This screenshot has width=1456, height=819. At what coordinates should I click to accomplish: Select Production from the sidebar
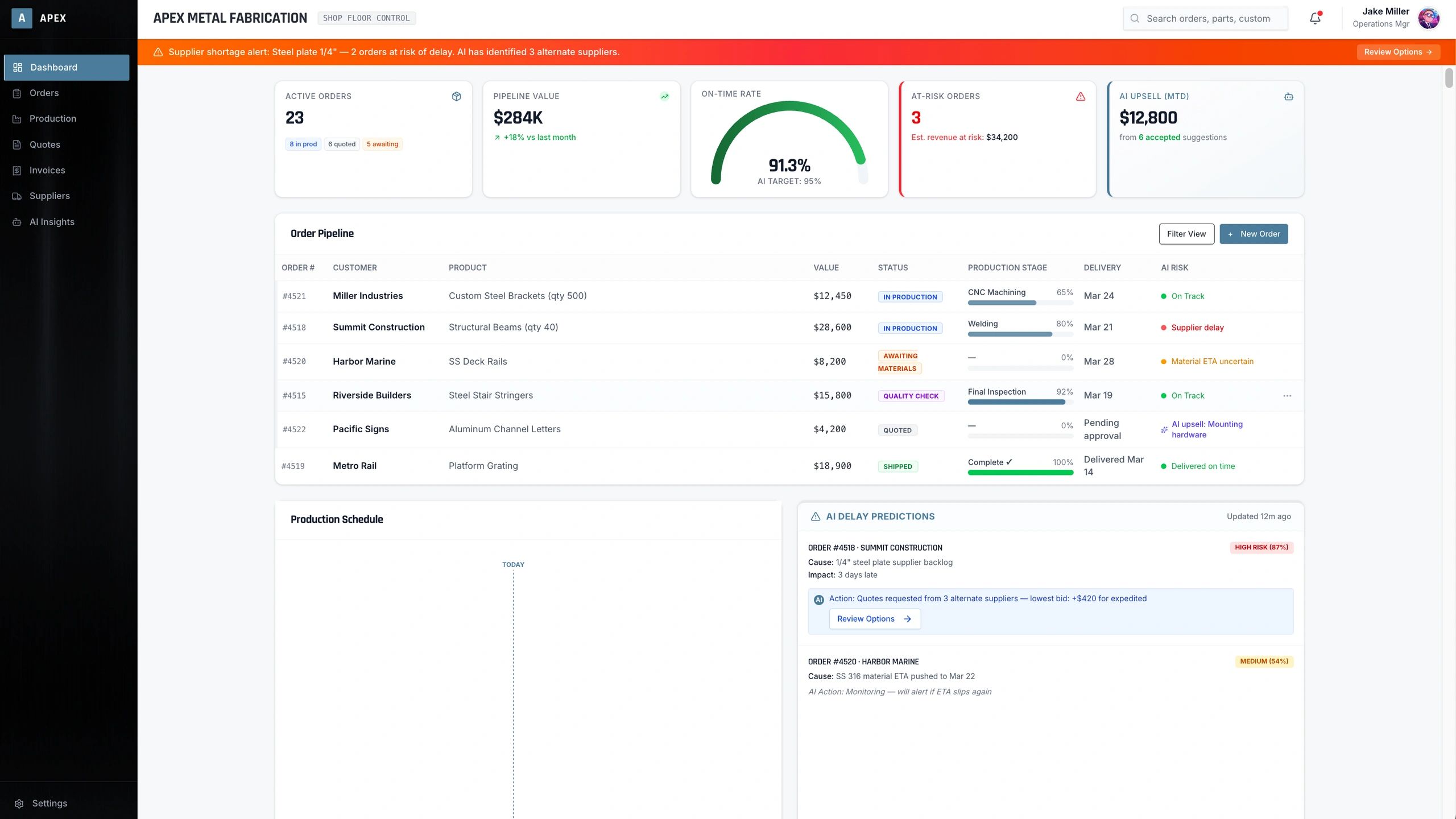coord(53,118)
